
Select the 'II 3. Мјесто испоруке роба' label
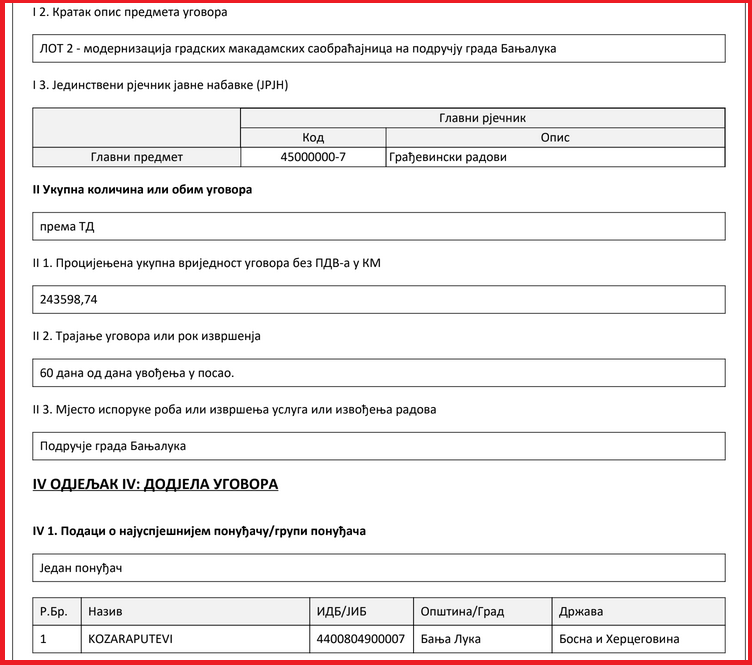[x=235, y=409]
